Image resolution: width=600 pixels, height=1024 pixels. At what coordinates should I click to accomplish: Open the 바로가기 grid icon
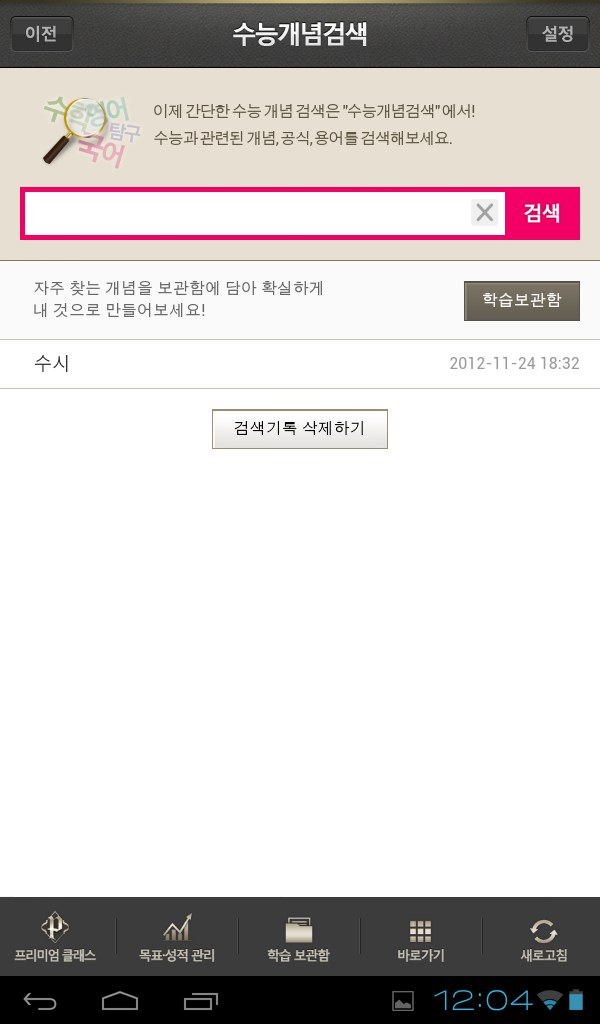(420, 931)
